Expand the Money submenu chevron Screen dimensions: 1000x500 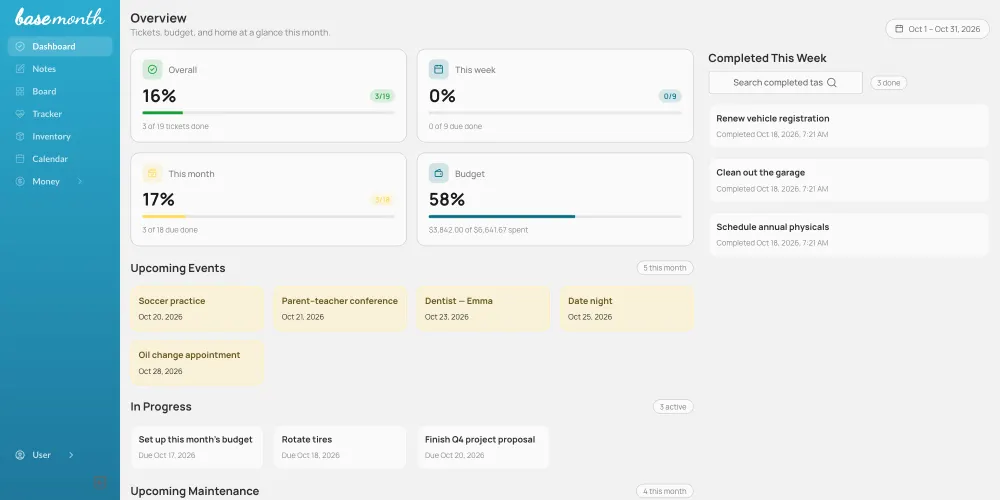[x=80, y=182]
